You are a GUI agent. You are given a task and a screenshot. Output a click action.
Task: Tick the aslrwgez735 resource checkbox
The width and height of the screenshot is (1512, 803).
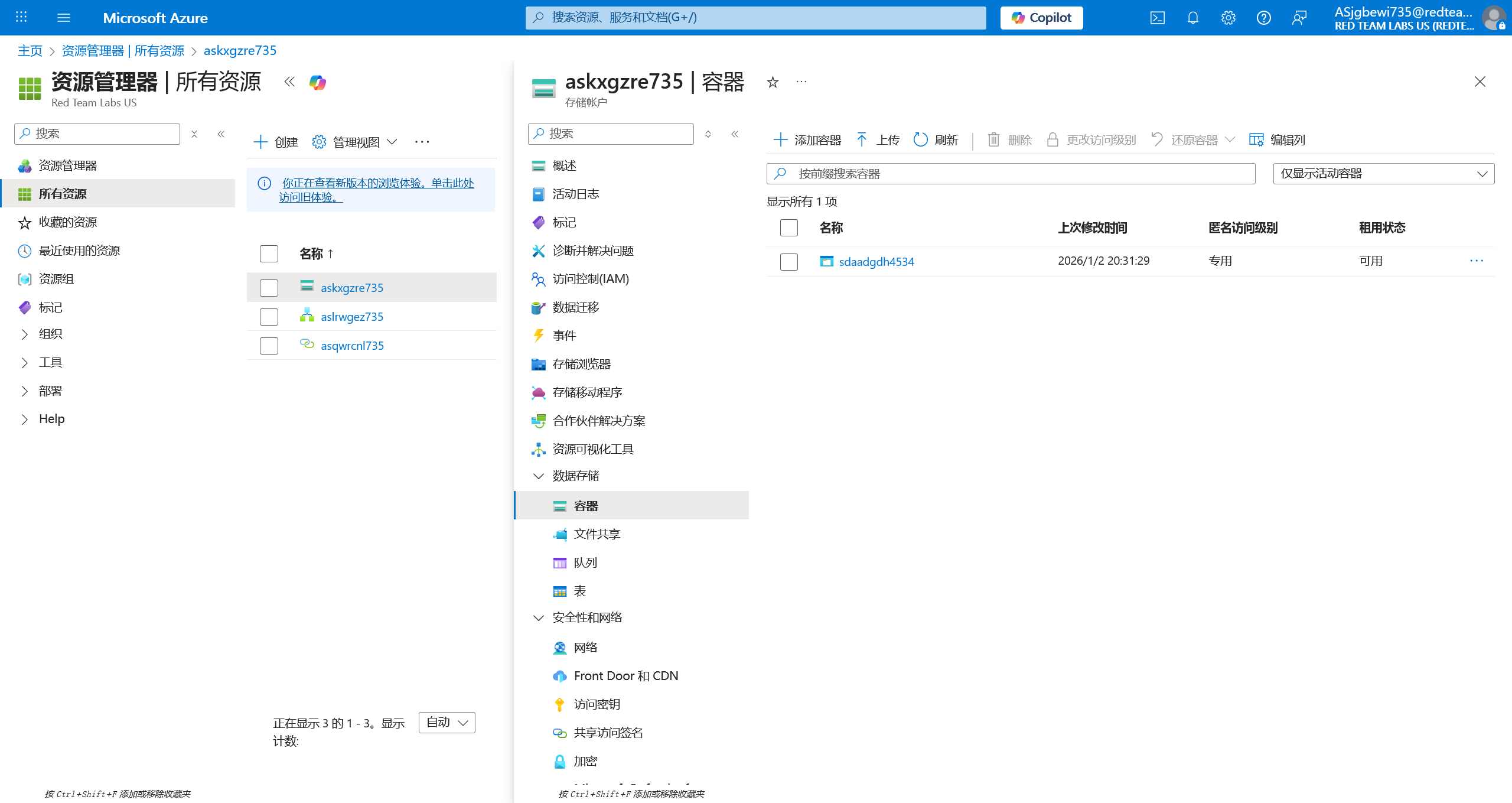point(269,317)
